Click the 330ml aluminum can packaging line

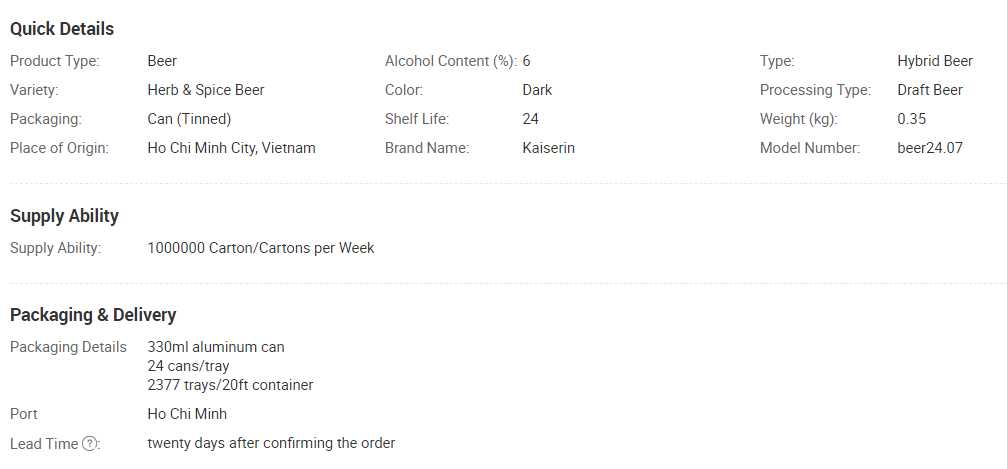216,347
